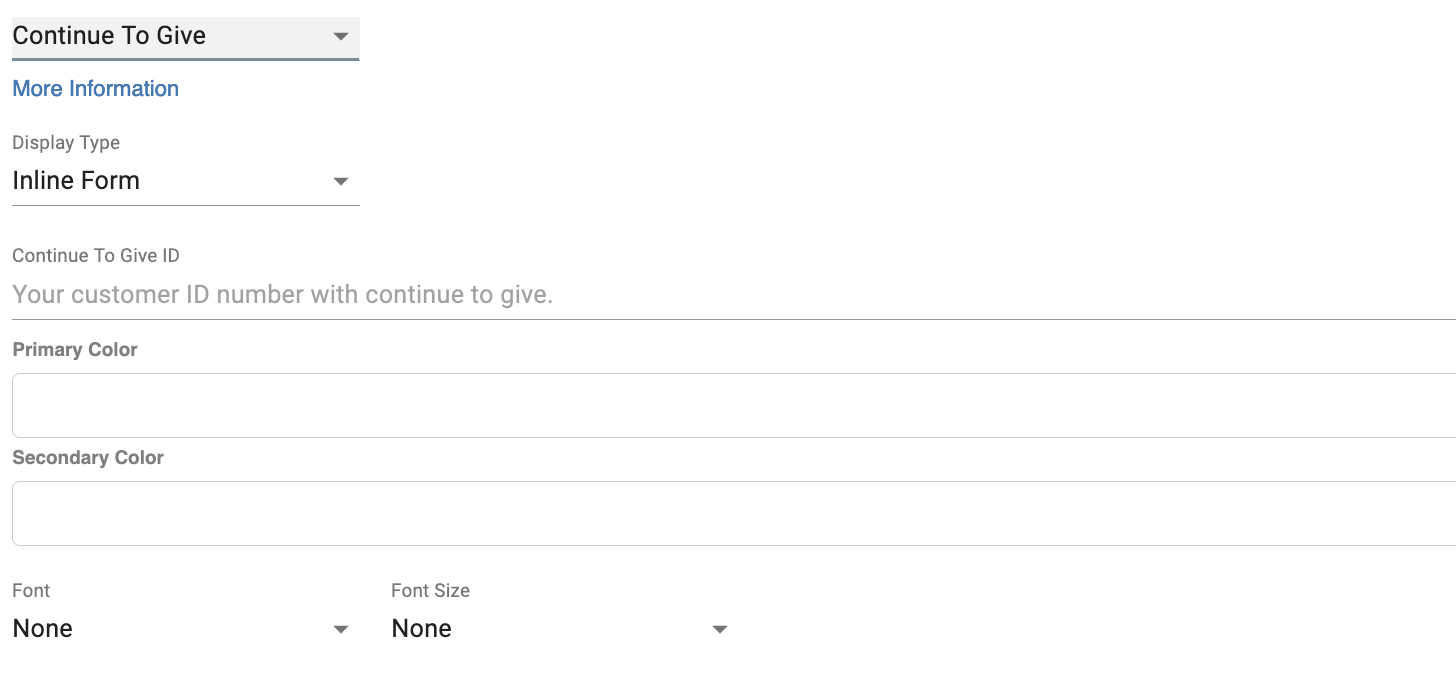Open the Font dropdown showing None

tap(180, 629)
